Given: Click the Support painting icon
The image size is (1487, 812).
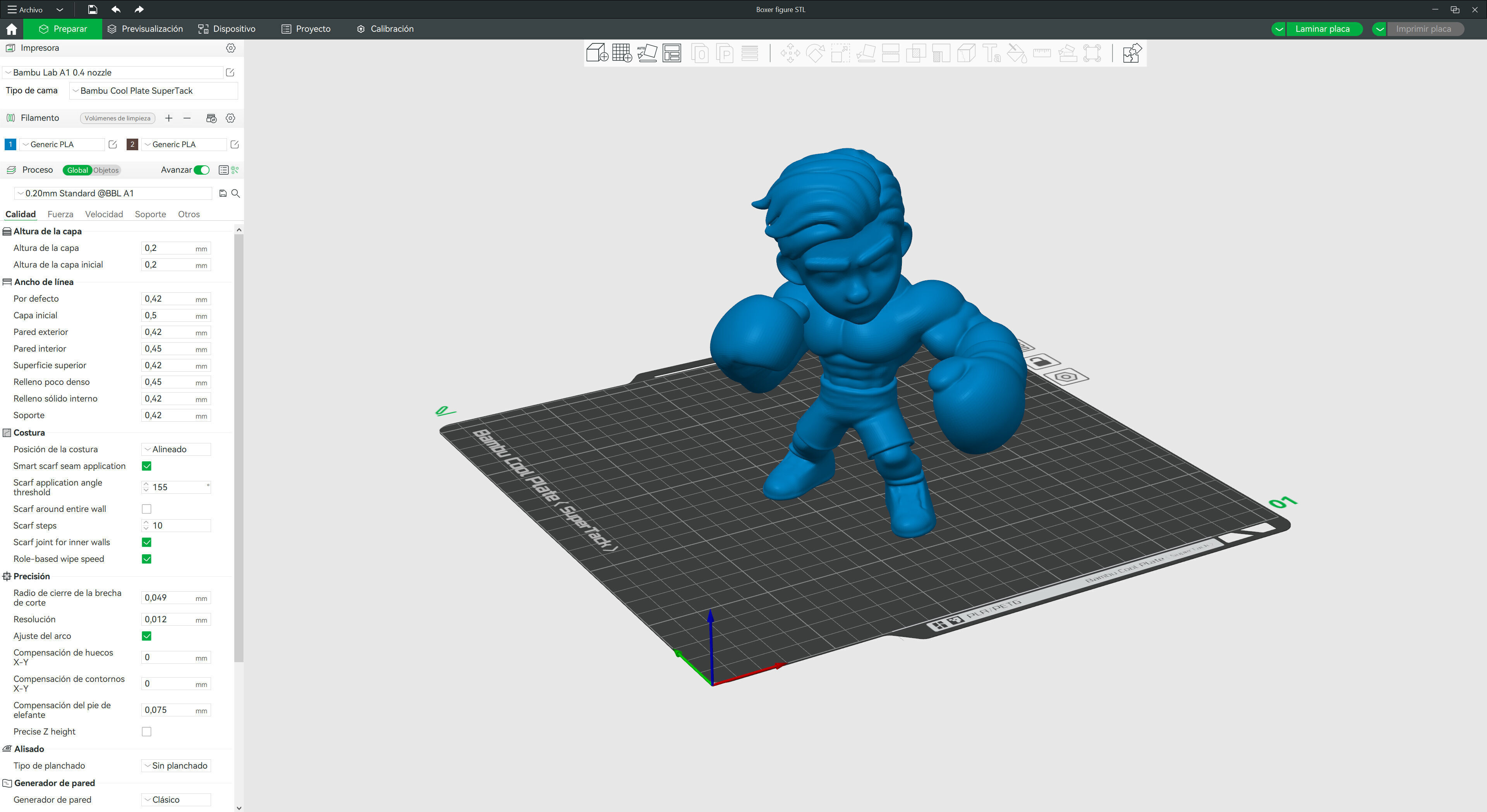Looking at the screenshot, I should point(941,54).
